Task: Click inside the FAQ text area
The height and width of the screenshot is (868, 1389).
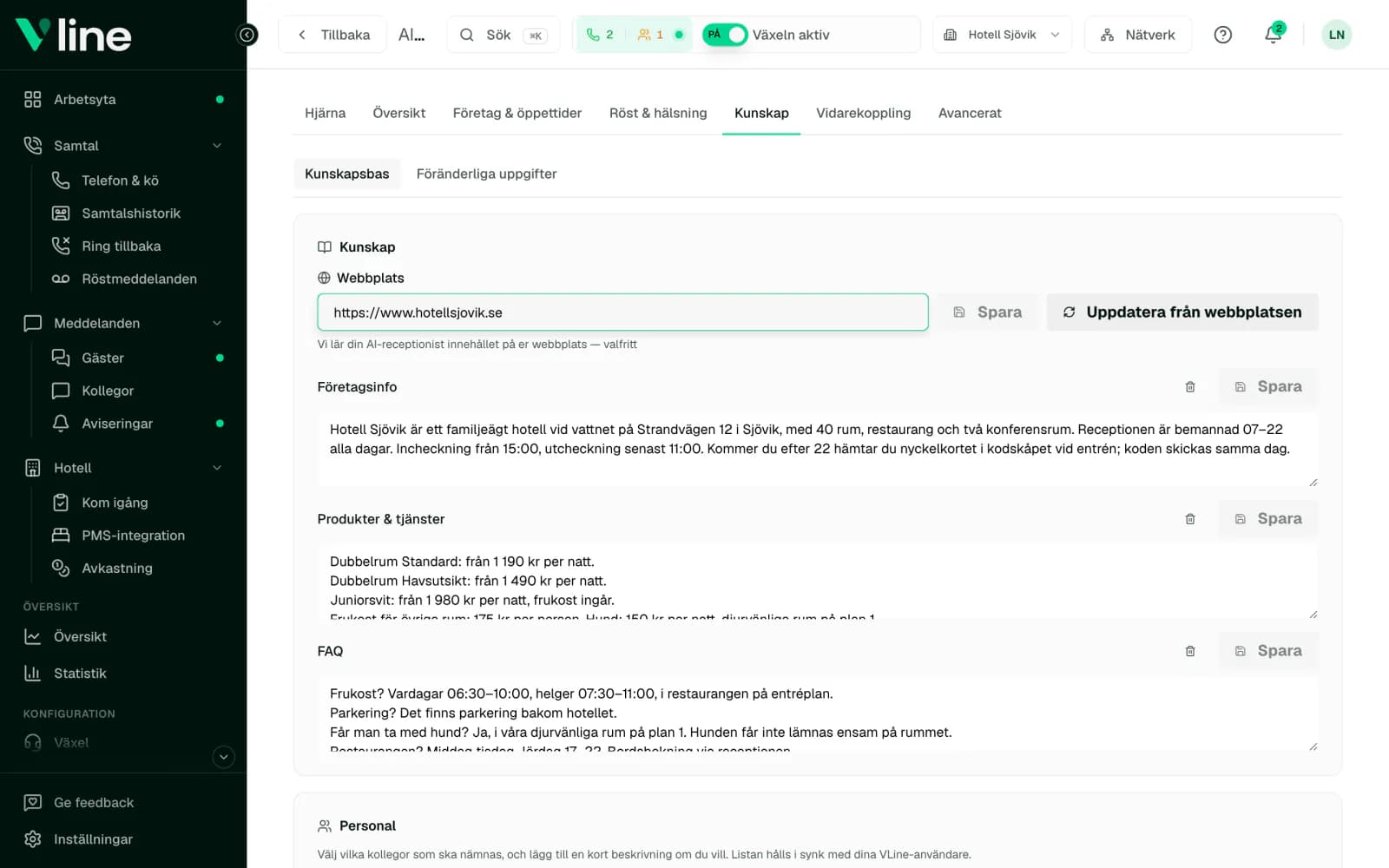Action: (817, 713)
